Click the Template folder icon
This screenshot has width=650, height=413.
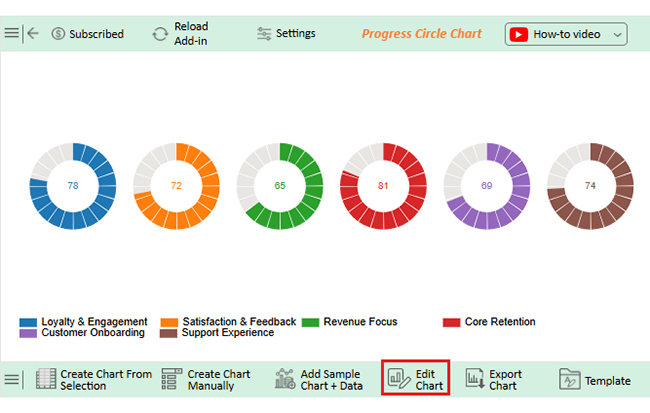pyautogui.click(x=569, y=380)
